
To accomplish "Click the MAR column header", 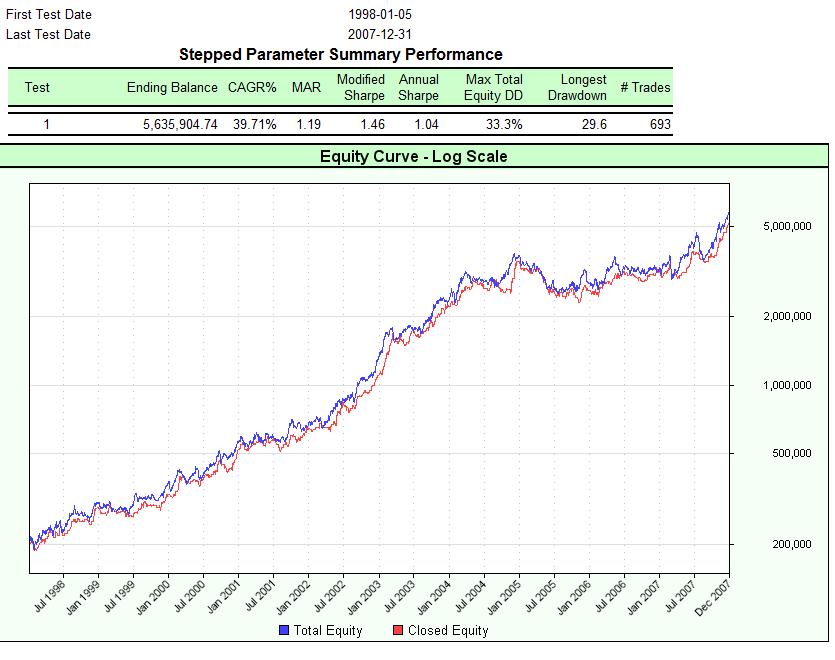I will pyautogui.click(x=305, y=87).
